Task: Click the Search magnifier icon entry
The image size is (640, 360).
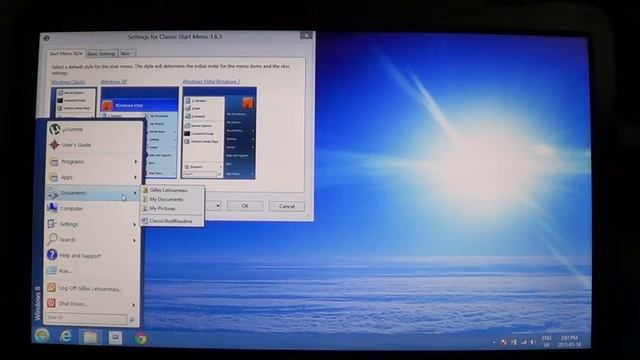Action: [52, 239]
